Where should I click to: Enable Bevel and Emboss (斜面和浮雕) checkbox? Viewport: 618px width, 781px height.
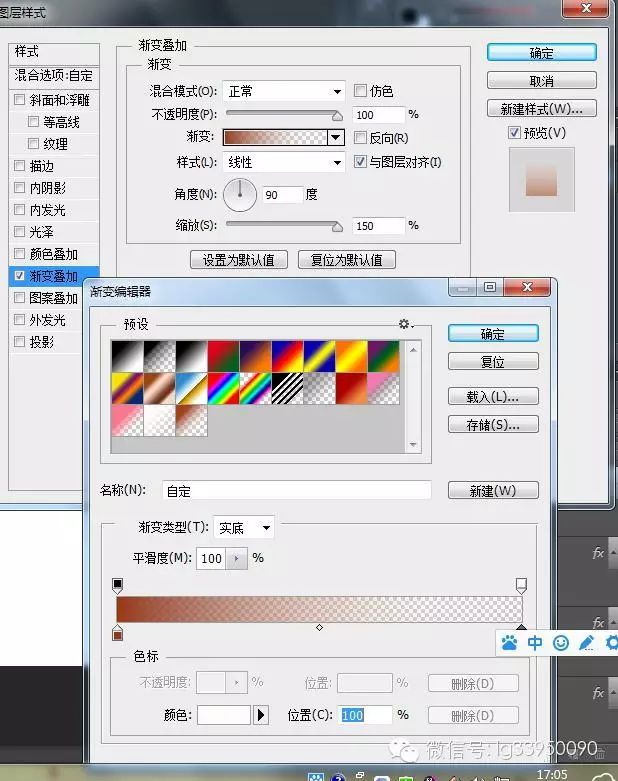pyautogui.click(x=19, y=100)
